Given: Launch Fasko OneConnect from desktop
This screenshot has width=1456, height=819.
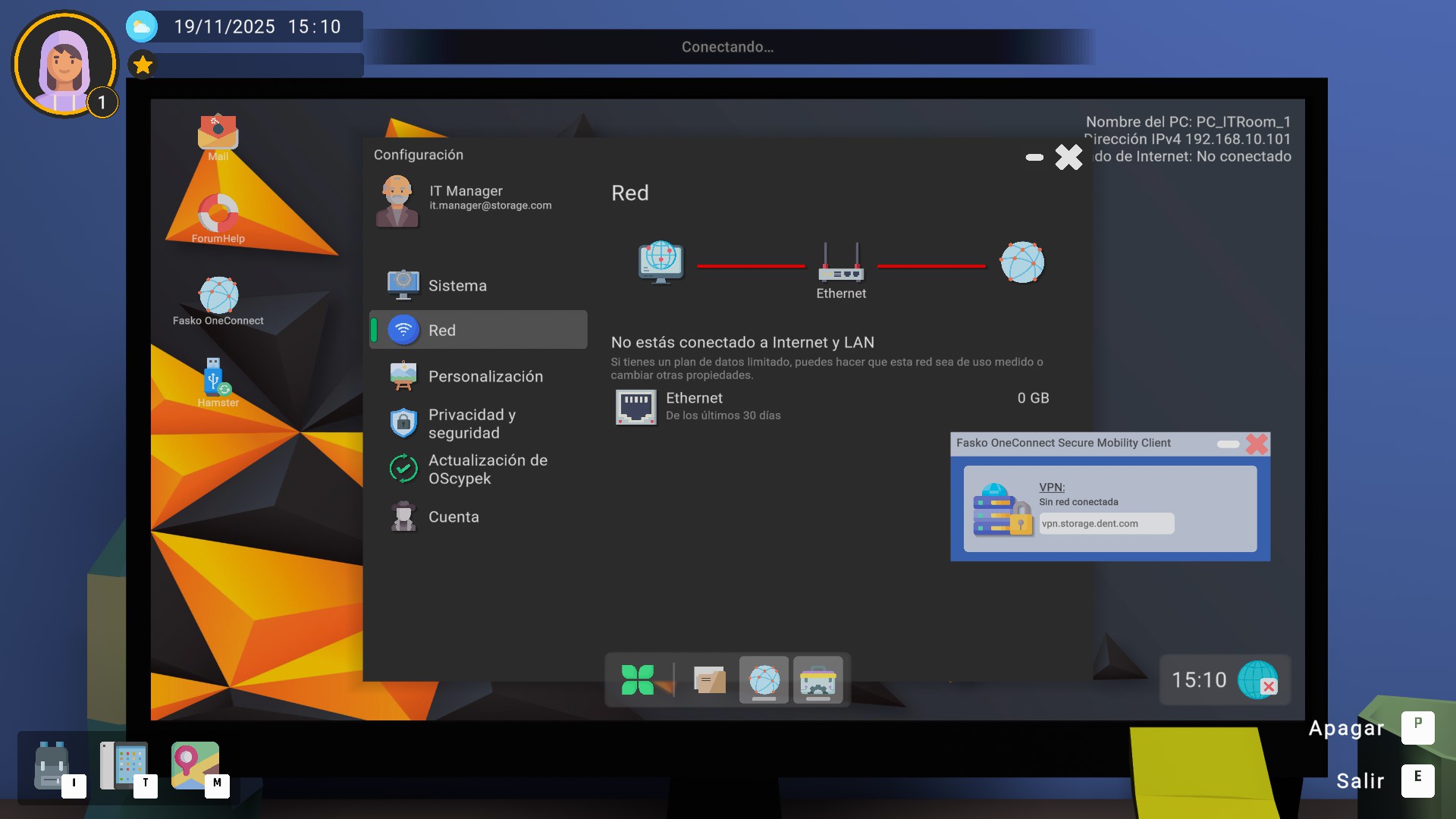Looking at the screenshot, I should point(218,297).
